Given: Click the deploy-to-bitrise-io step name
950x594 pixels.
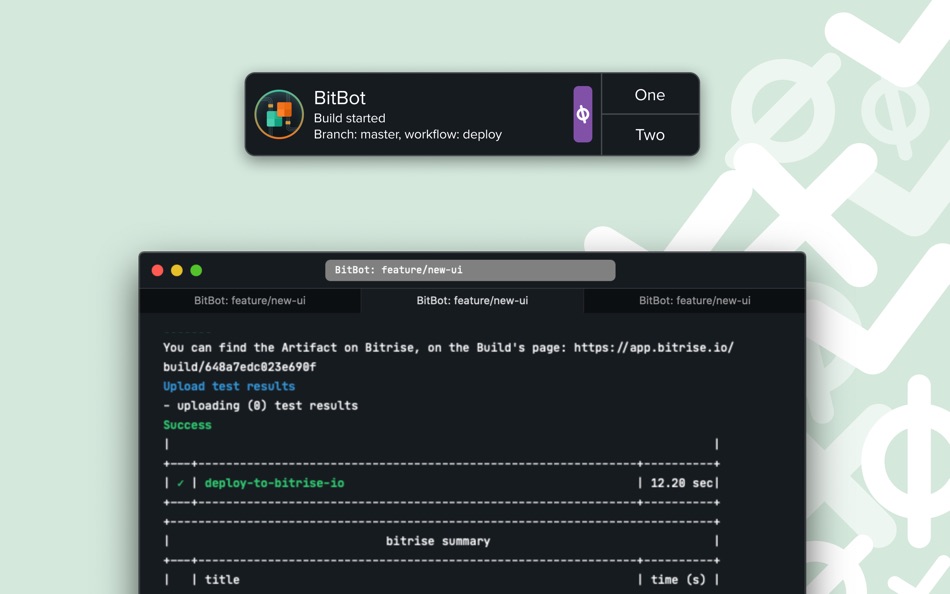Looking at the screenshot, I should (x=274, y=483).
